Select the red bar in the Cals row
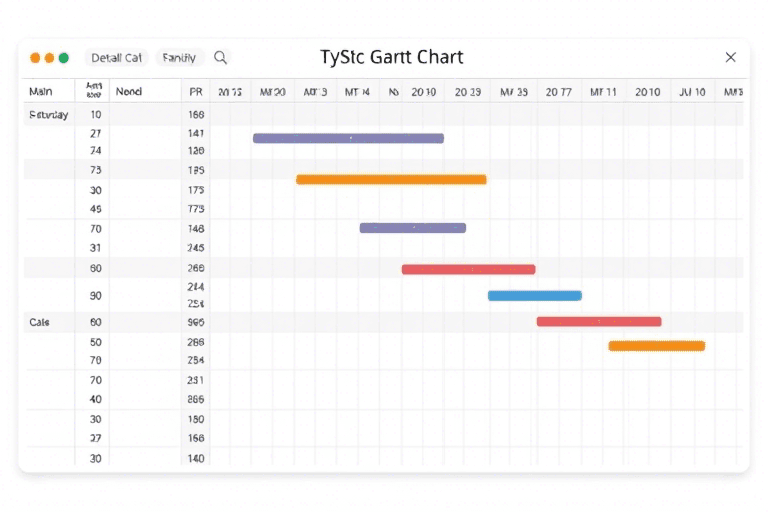Screen dimensions: 768x512 [x=598, y=322]
